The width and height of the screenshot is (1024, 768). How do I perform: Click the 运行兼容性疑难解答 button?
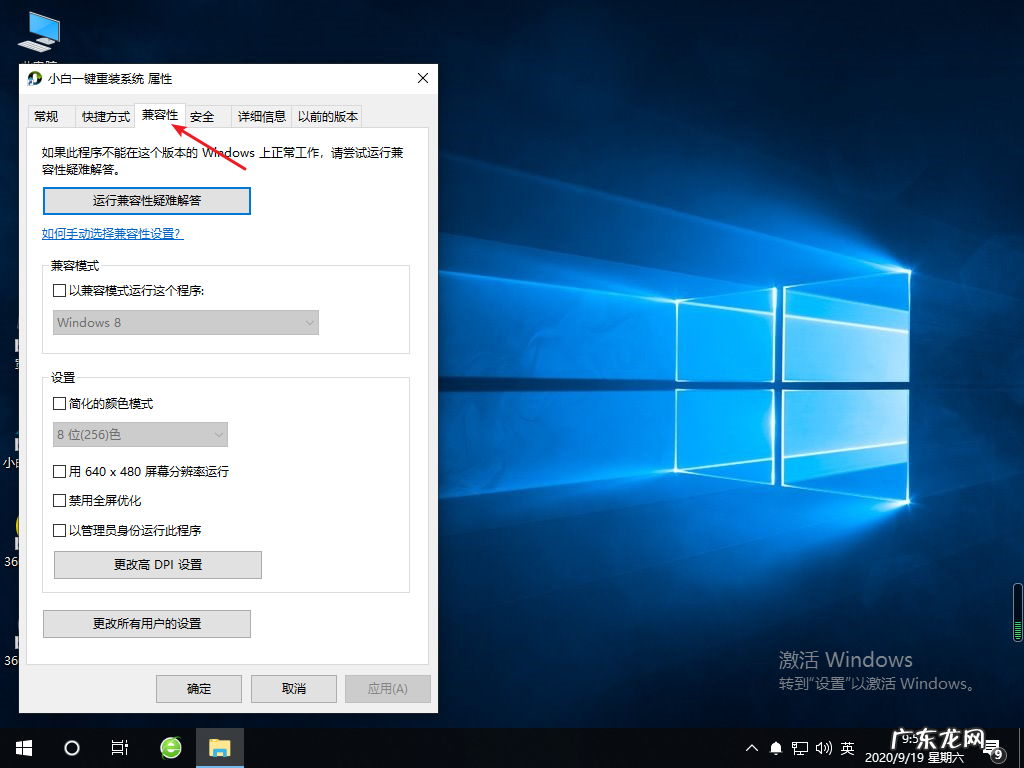146,200
